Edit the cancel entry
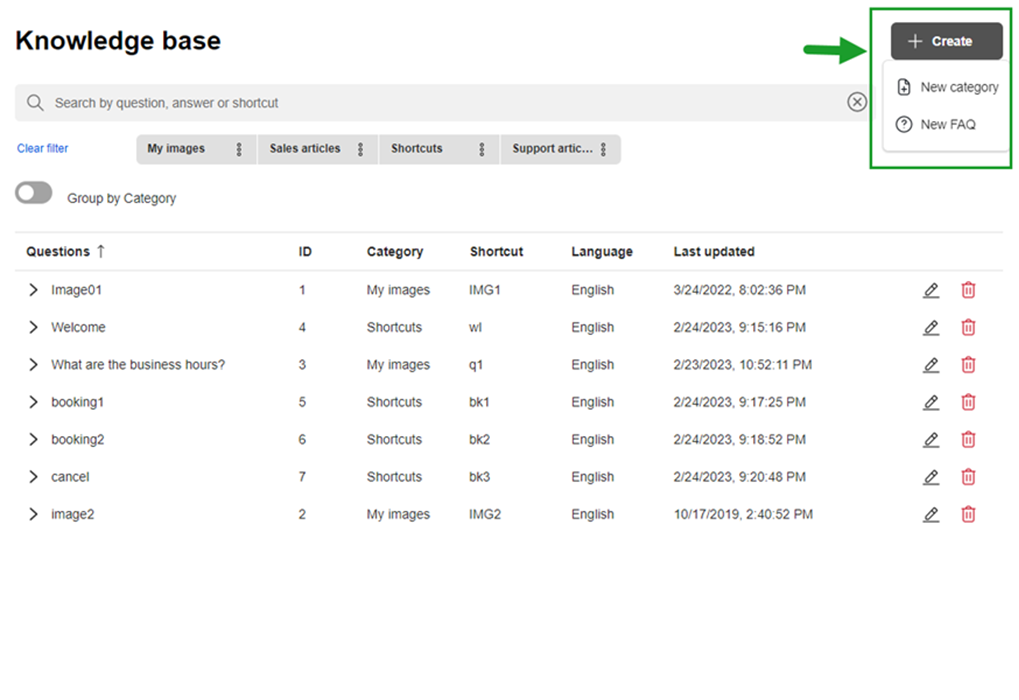The height and width of the screenshot is (700, 1019). 931,477
